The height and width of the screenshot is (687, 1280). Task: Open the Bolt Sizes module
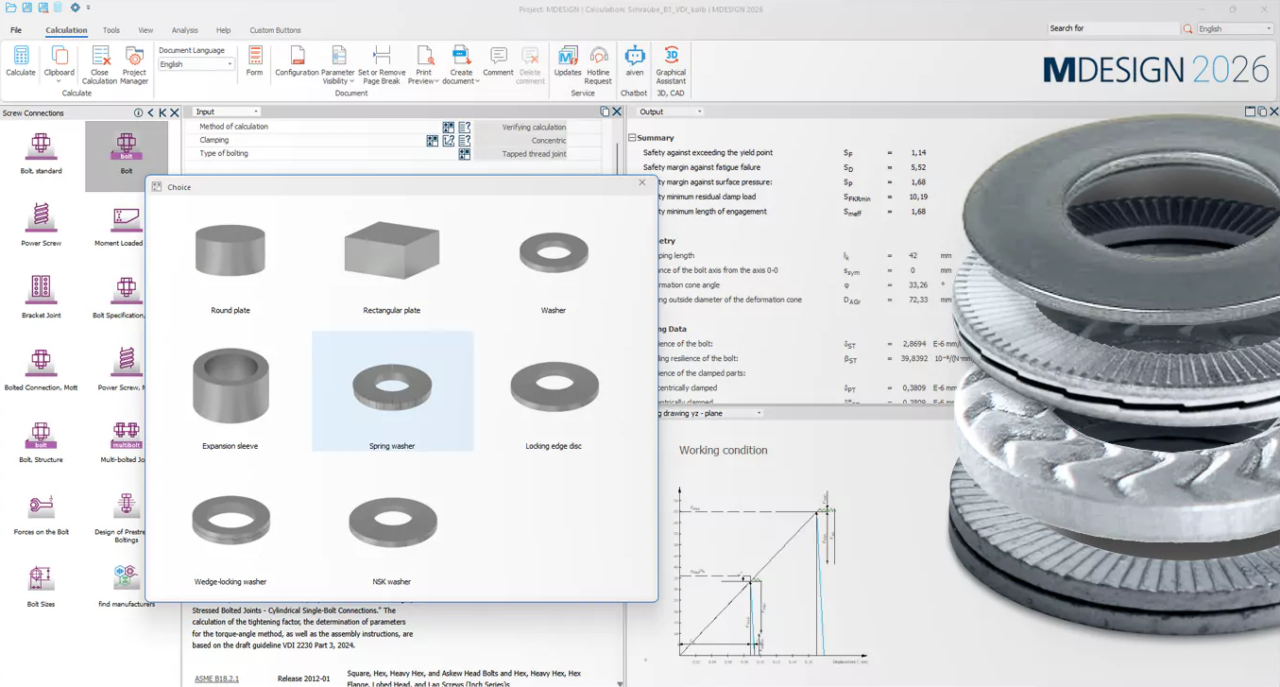41,586
